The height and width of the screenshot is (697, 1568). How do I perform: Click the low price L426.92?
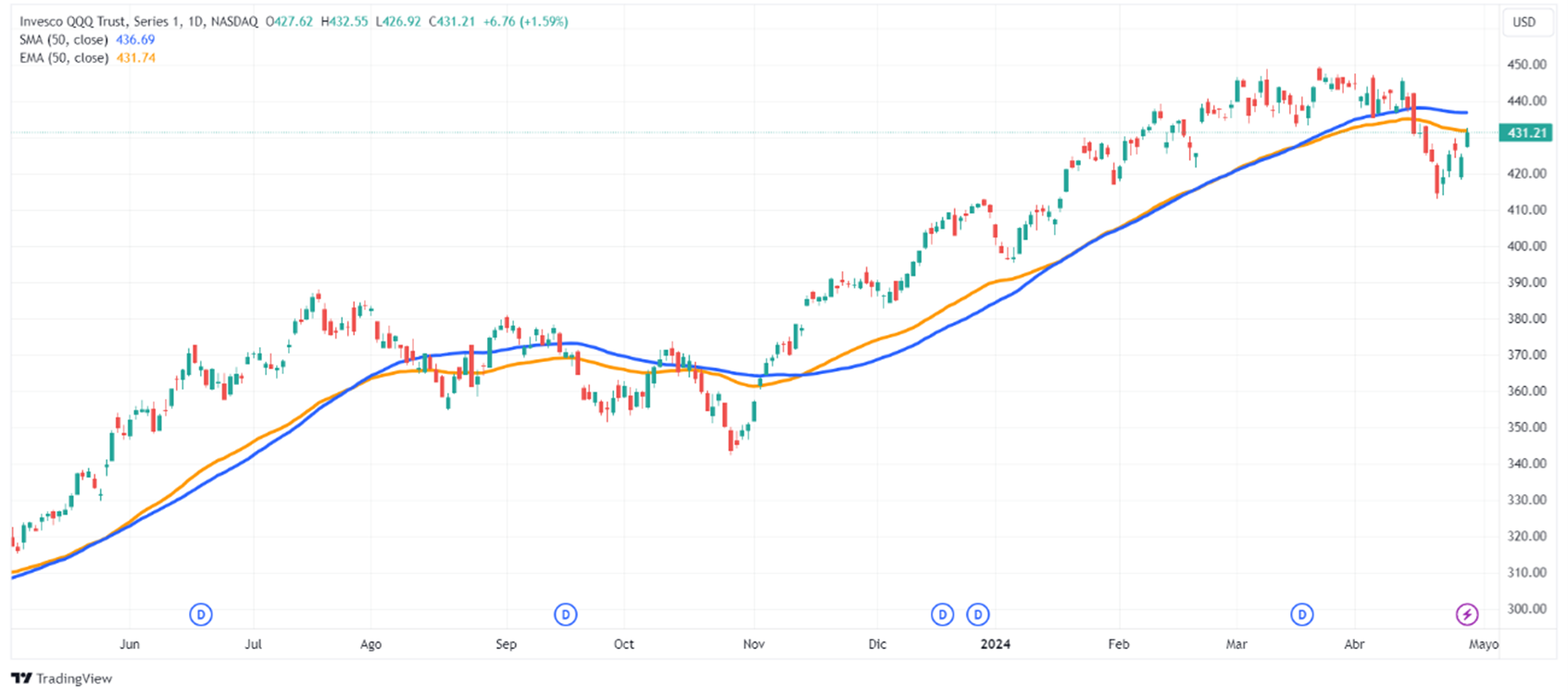pyautogui.click(x=398, y=21)
